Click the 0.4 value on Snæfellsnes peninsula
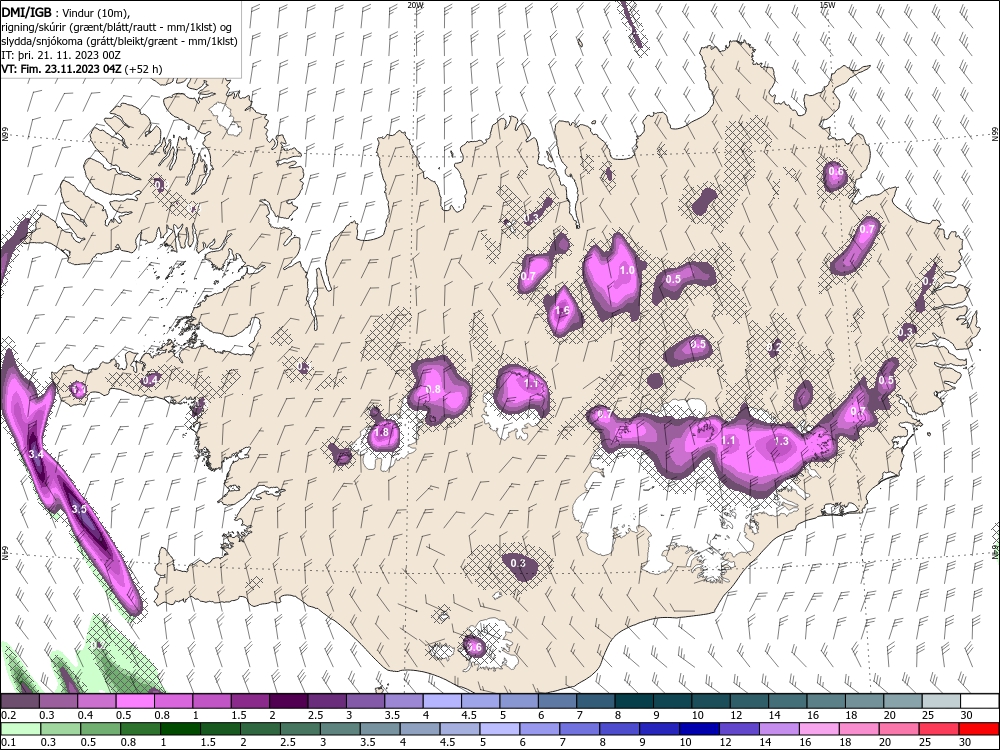Image resolution: width=1000 pixels, height=750 pixels. (151, 380)
